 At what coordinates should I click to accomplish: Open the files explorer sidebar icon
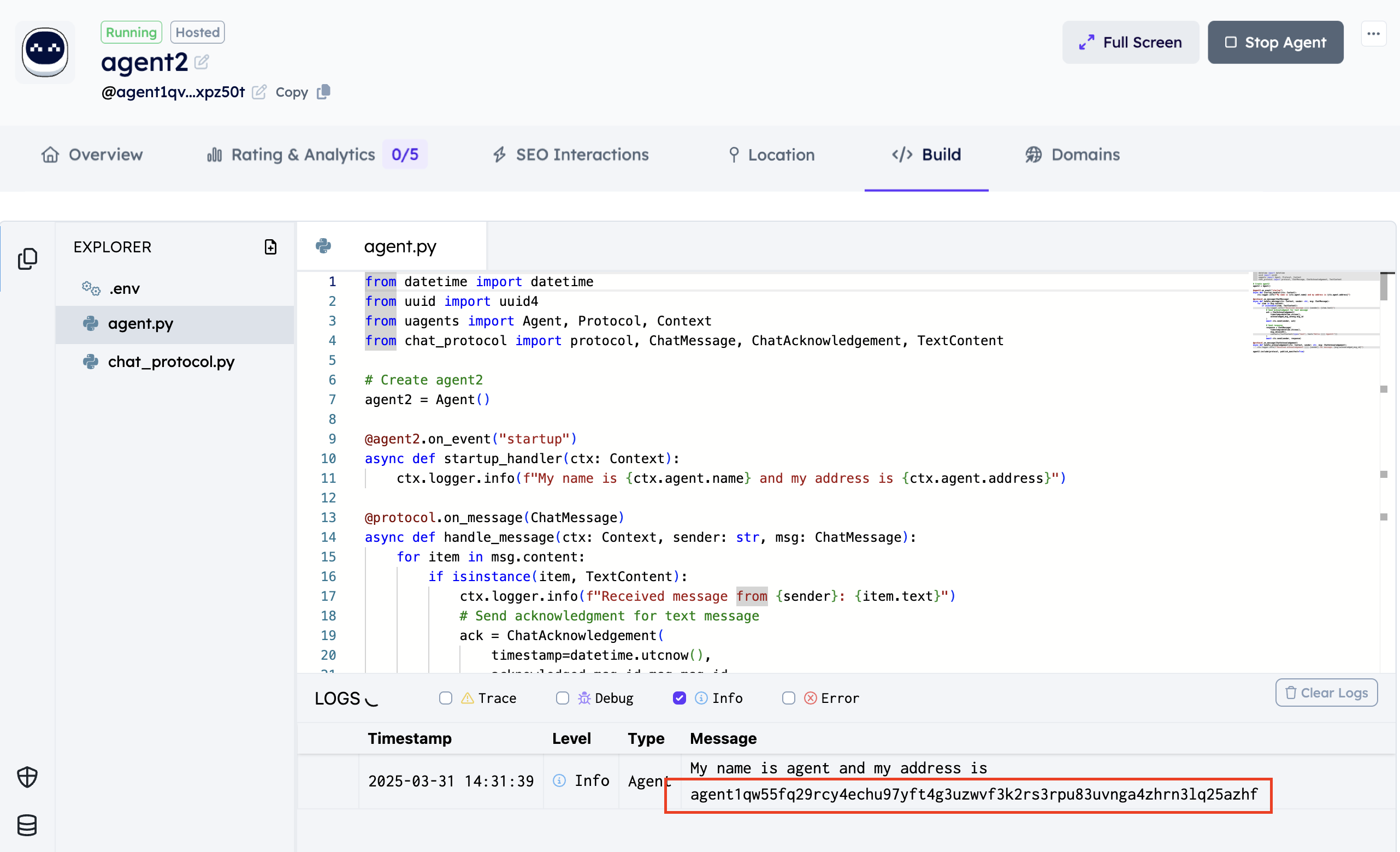tap(27, 258)
